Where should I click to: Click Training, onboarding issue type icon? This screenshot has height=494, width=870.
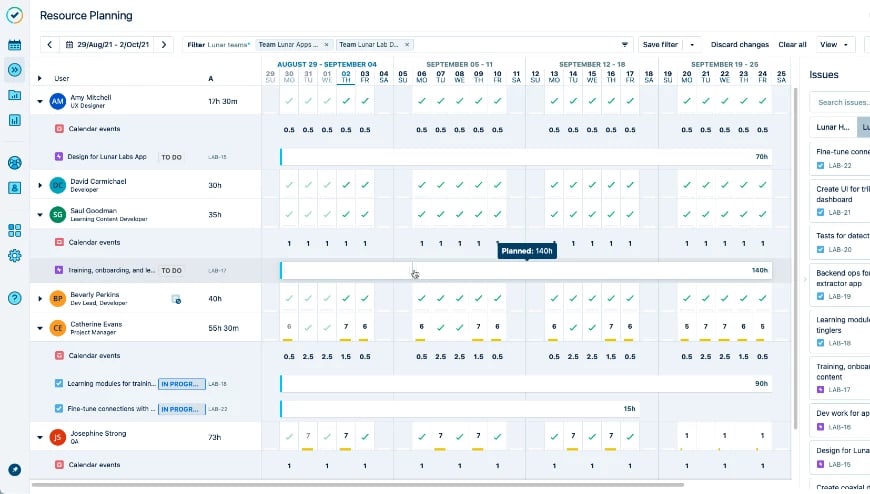tap(59, 270)
